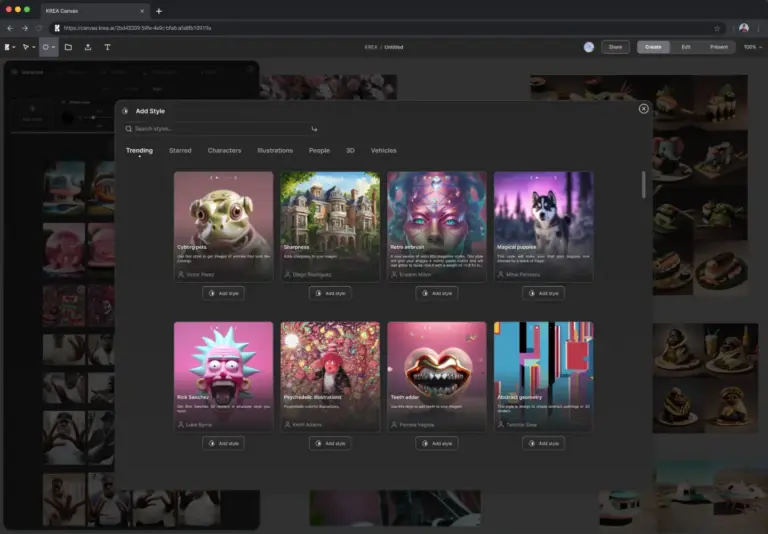Click the user avatar next to Share

tap(589, 47)
